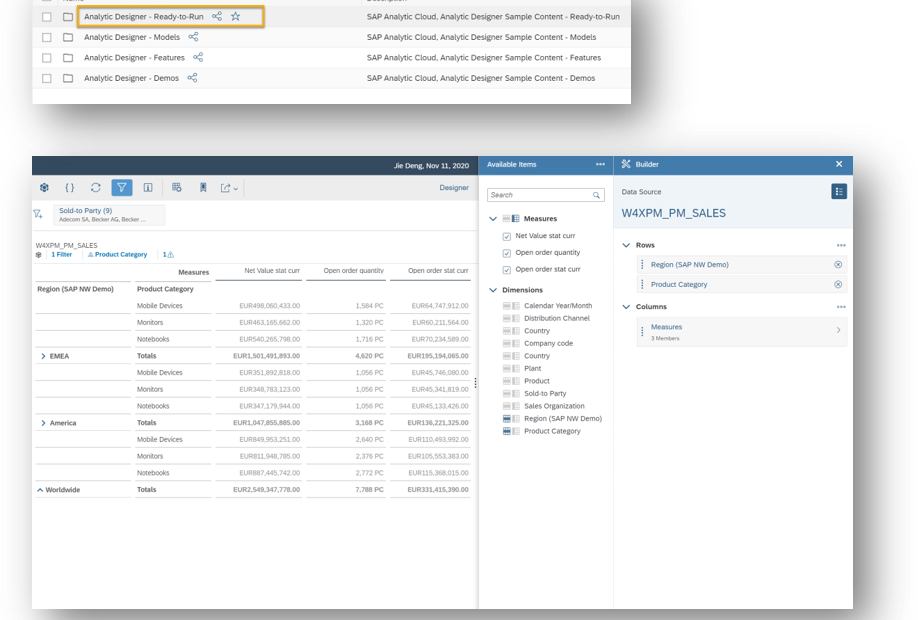Select Sales Organization in the Dimensions list
The height and width of the screenshot is (620, 918).
[554, 406]
